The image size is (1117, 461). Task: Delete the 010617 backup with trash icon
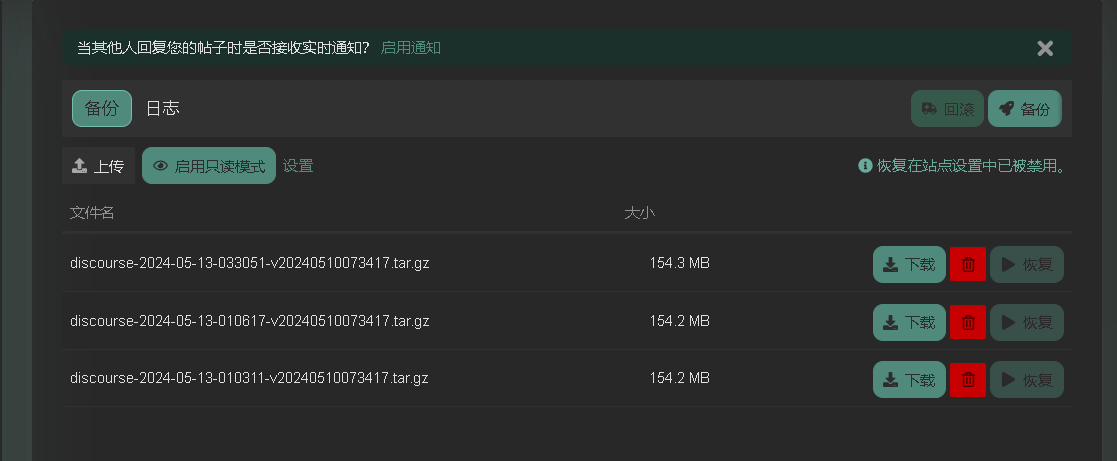click(x=967, y=322)
